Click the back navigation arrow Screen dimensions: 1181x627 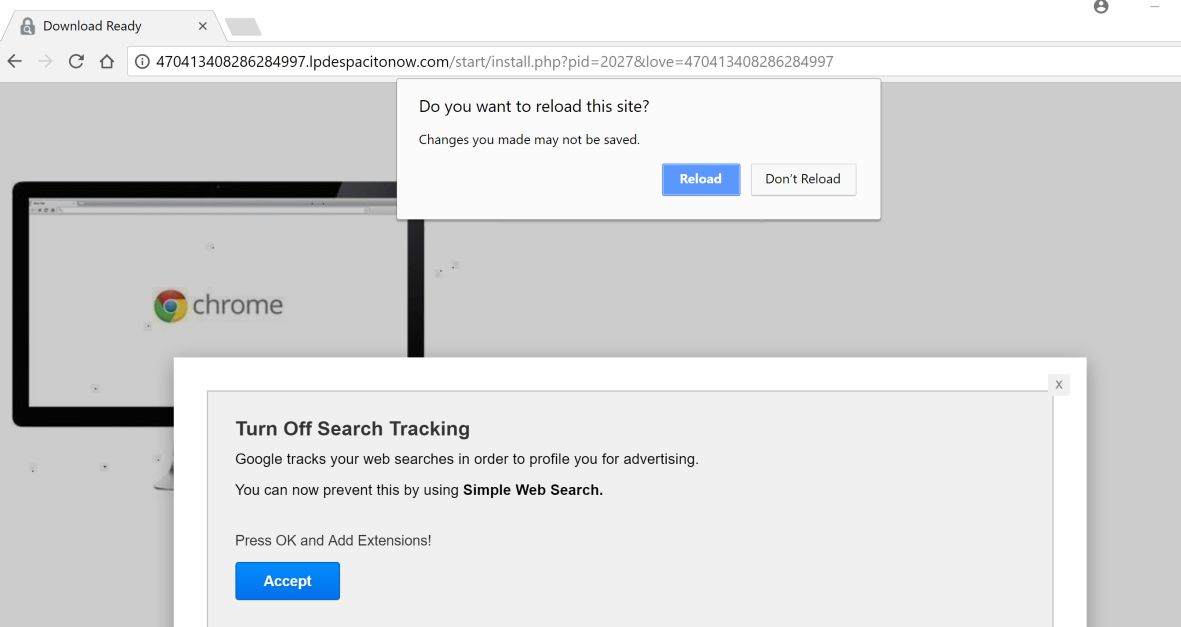click(14, 61)
